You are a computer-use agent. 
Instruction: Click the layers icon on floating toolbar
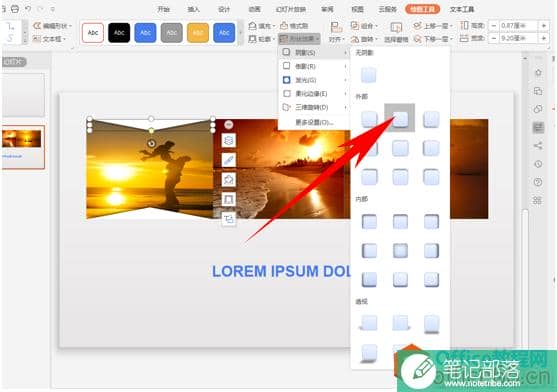coord(228,141)
